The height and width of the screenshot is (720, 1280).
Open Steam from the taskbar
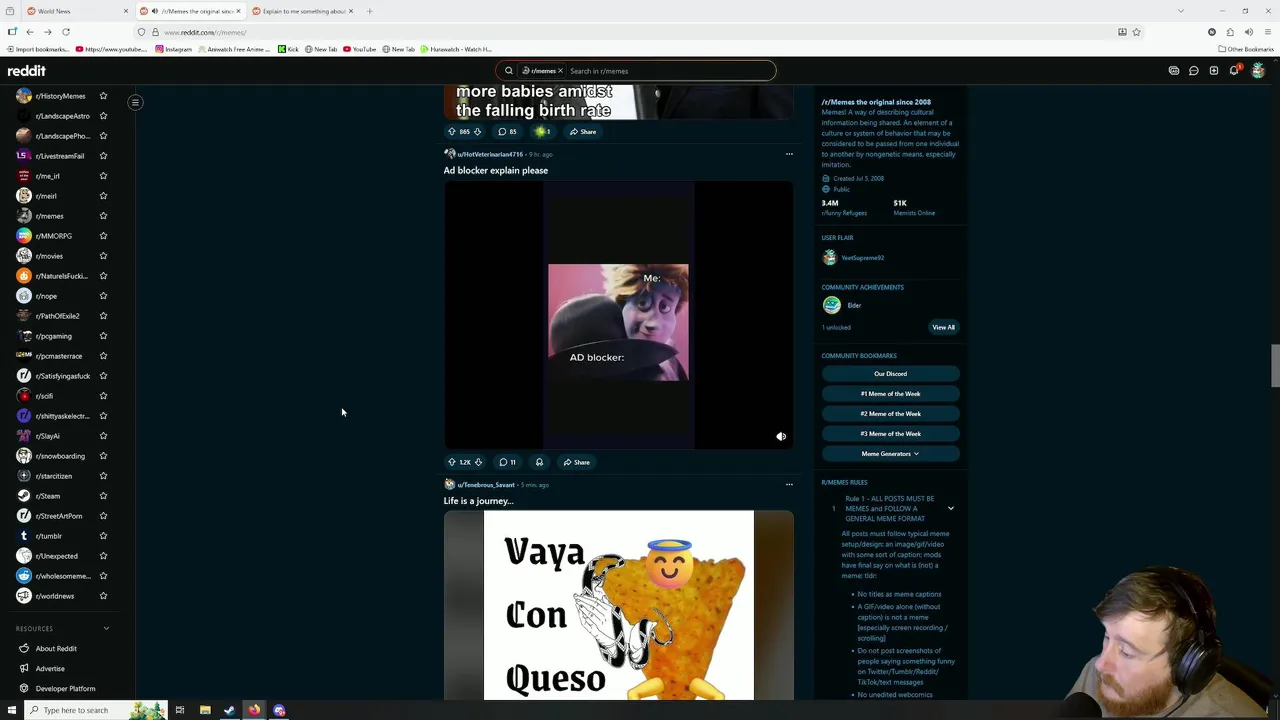(229, 710)
